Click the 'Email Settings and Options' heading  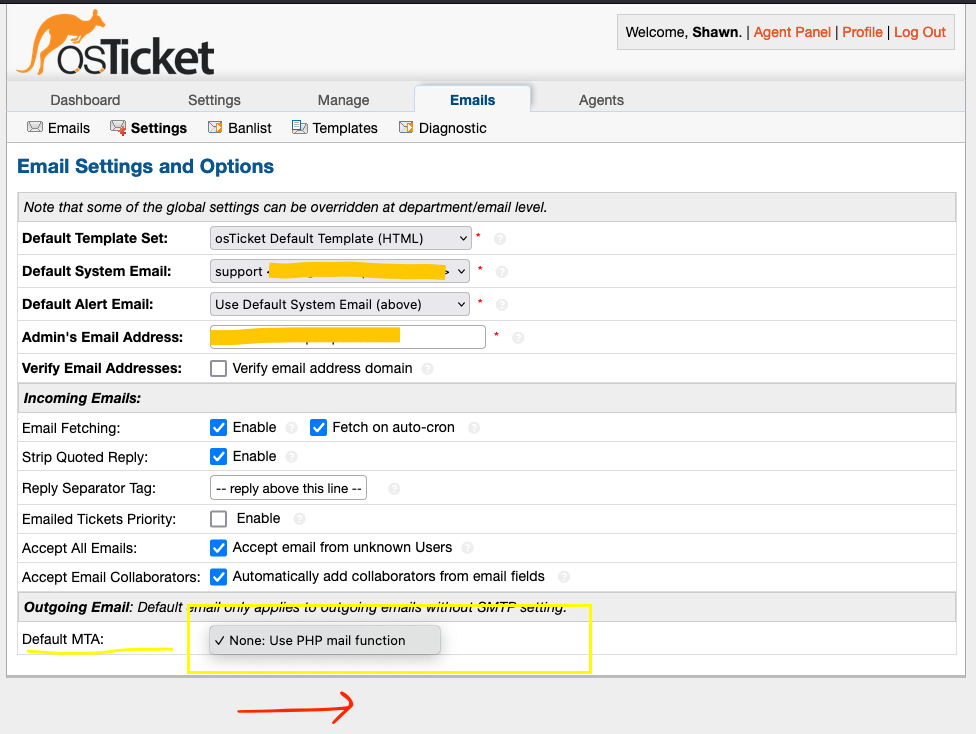click(146, 167)
